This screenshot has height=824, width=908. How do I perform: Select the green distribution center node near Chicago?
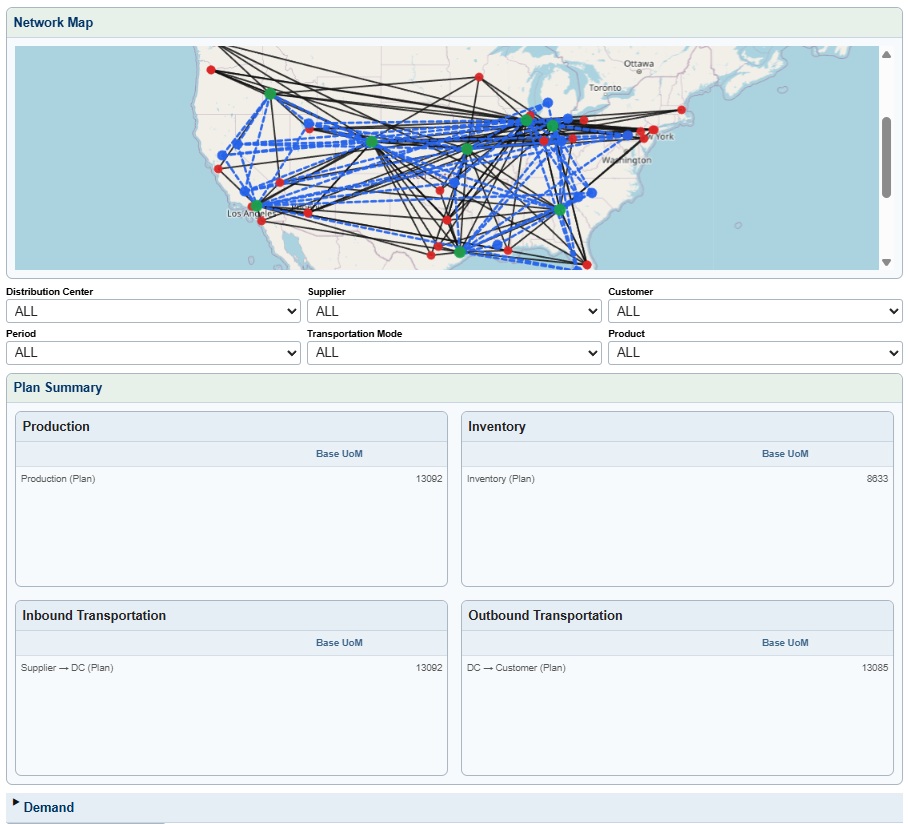(525, 121)
